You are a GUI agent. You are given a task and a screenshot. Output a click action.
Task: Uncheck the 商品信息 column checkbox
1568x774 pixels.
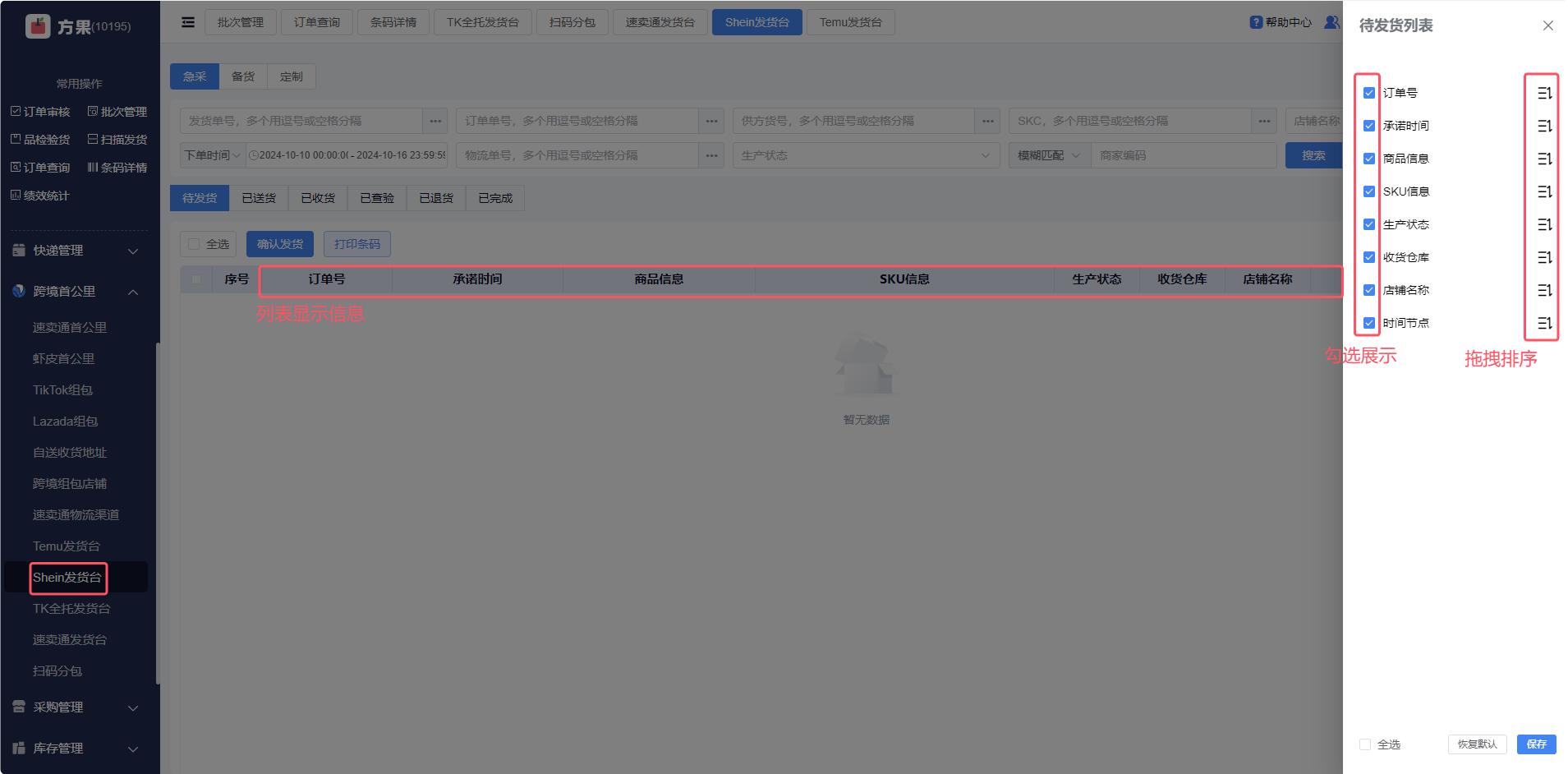1369,159
